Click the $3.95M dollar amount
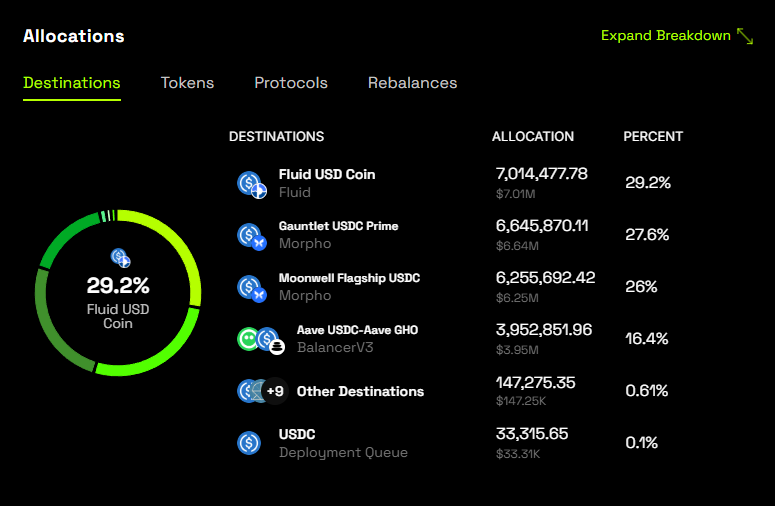 pyautogui.click(x=517, y=349)
